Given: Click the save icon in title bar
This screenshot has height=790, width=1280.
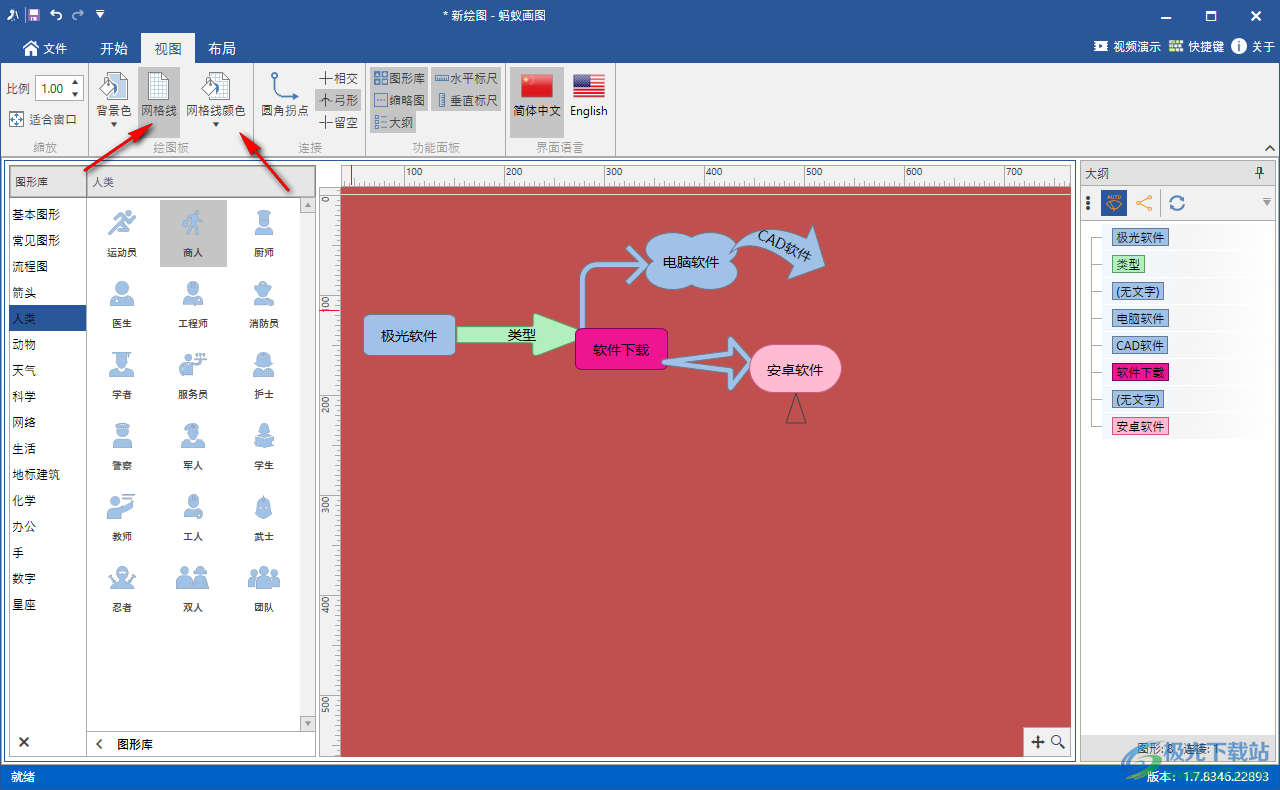Looking at the screenshot, I should [x=33, y=15].
